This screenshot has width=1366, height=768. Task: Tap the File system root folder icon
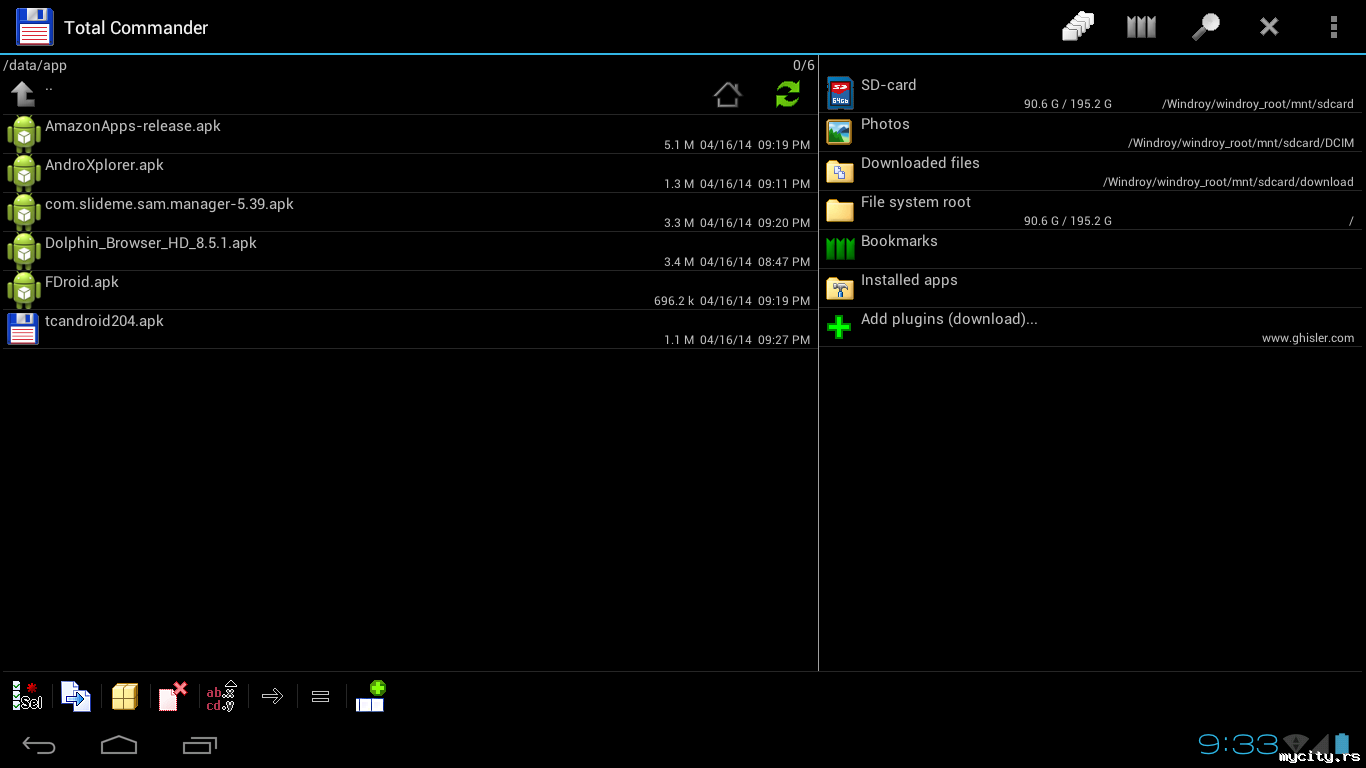pyautogui.click(x=840, y=210)
